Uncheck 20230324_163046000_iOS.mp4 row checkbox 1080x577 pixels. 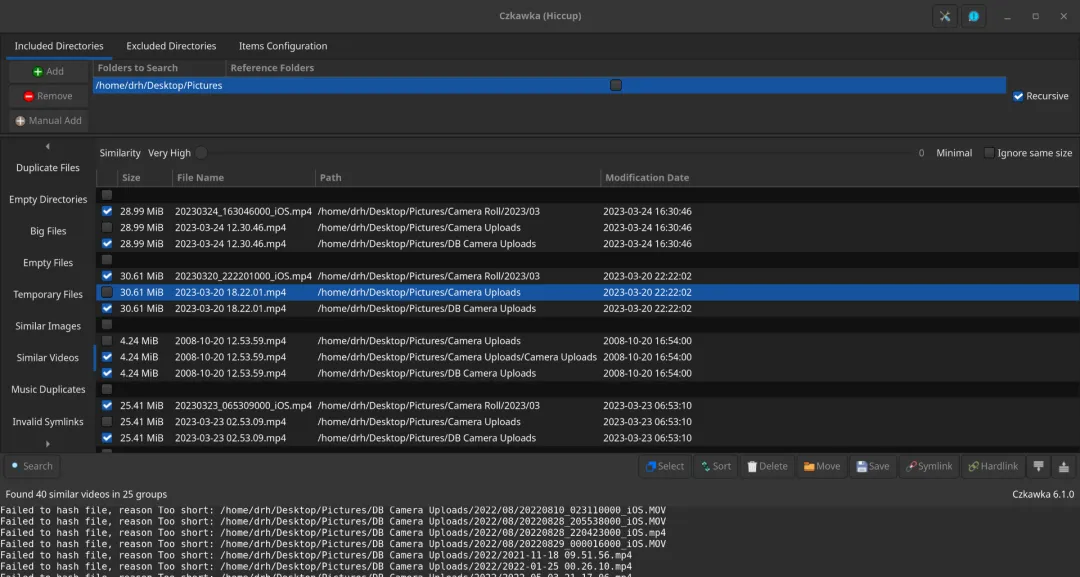[107, 211]
